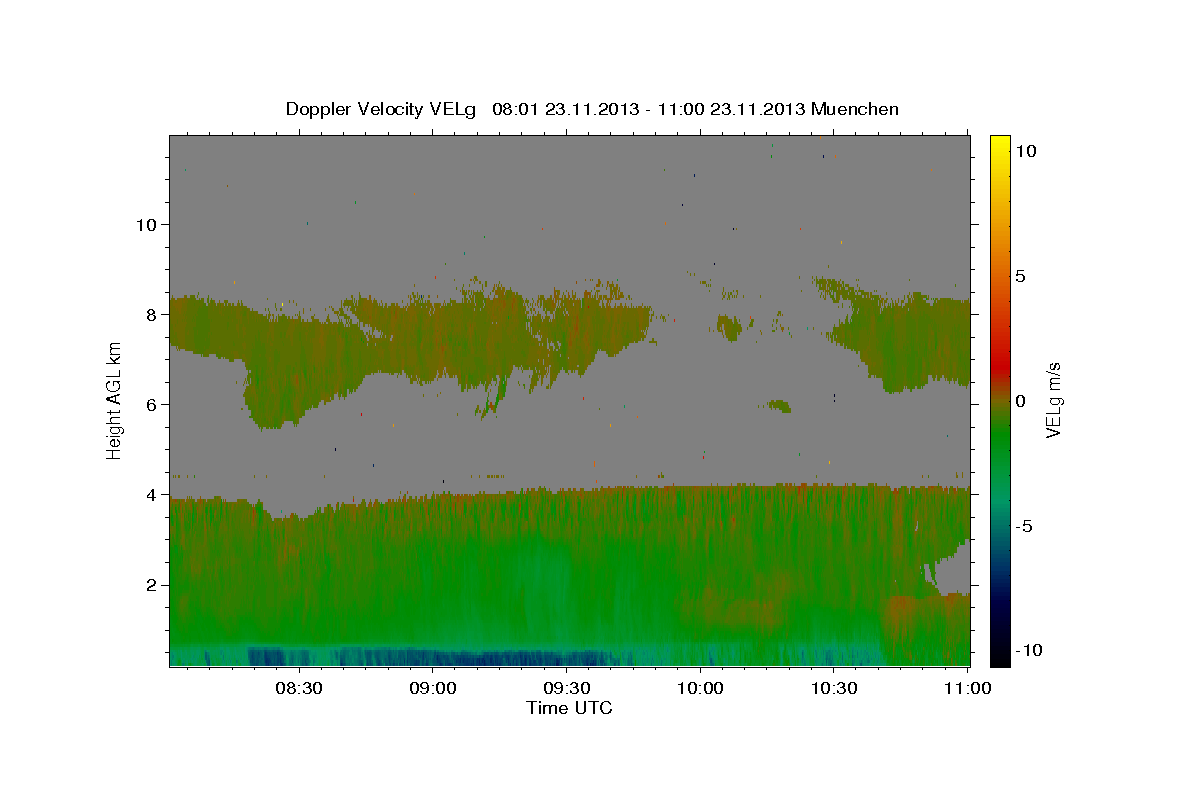Click the '10:30' time axis label
This screenshot has height=800, width=1200.
[x=834, y=688]
